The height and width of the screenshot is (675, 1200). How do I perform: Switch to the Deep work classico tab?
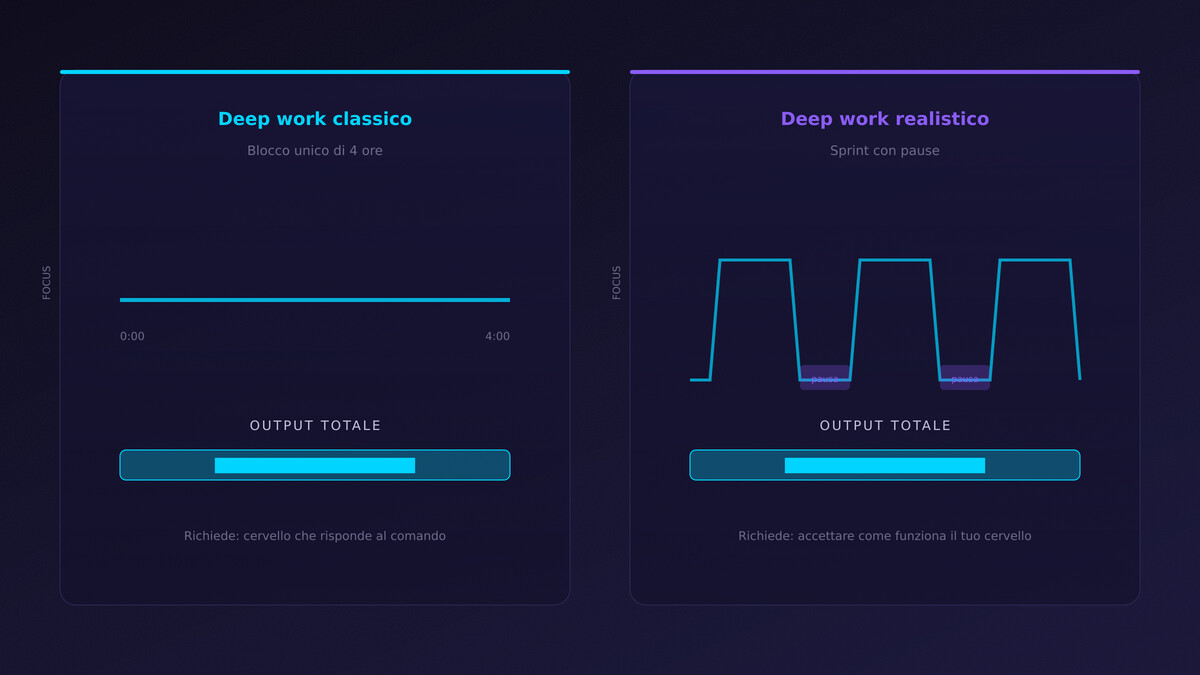pyautogui.click(x=315, y=118)
